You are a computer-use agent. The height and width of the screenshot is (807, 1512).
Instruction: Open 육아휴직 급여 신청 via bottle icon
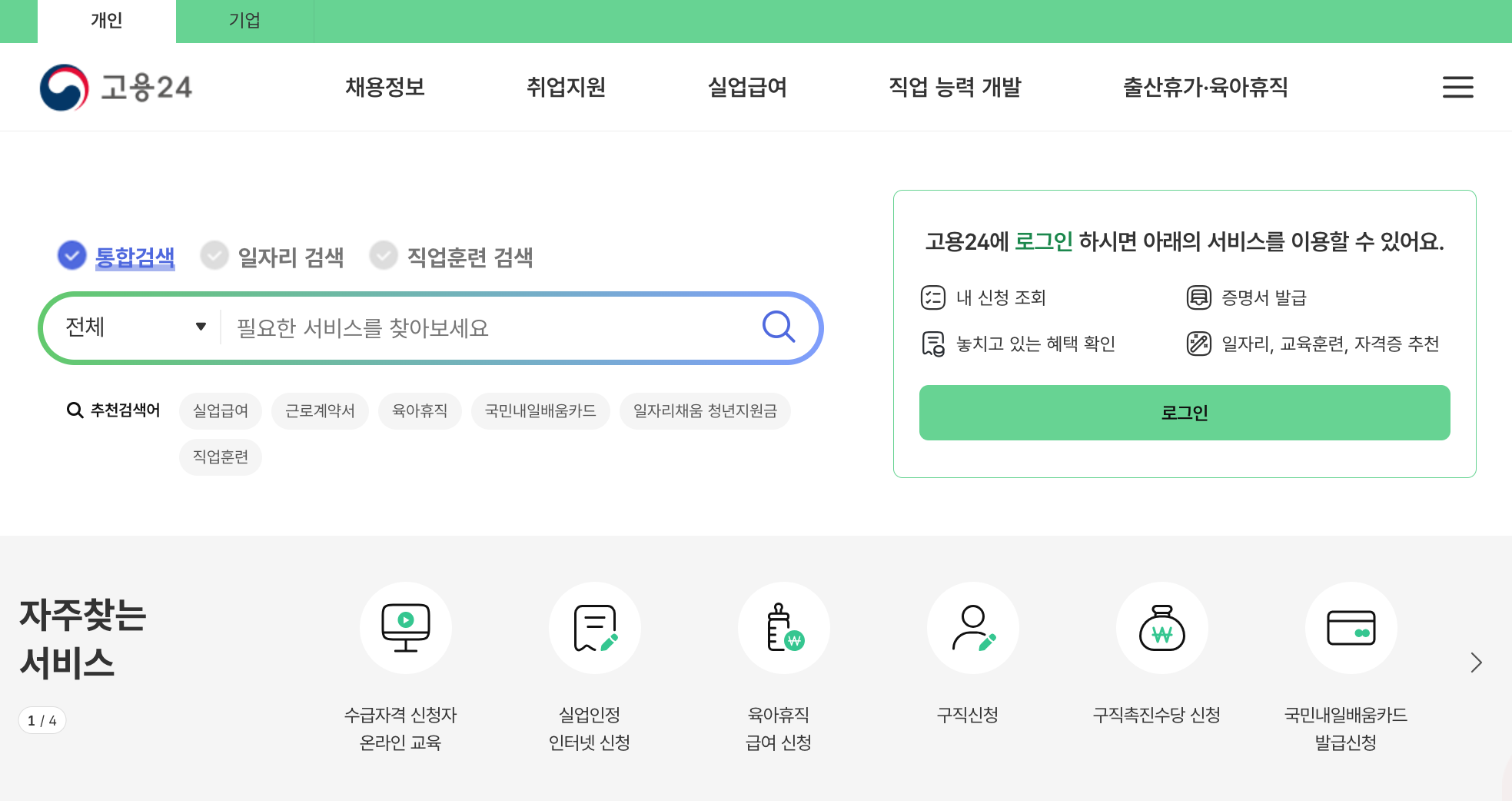(x=783, y=628)
